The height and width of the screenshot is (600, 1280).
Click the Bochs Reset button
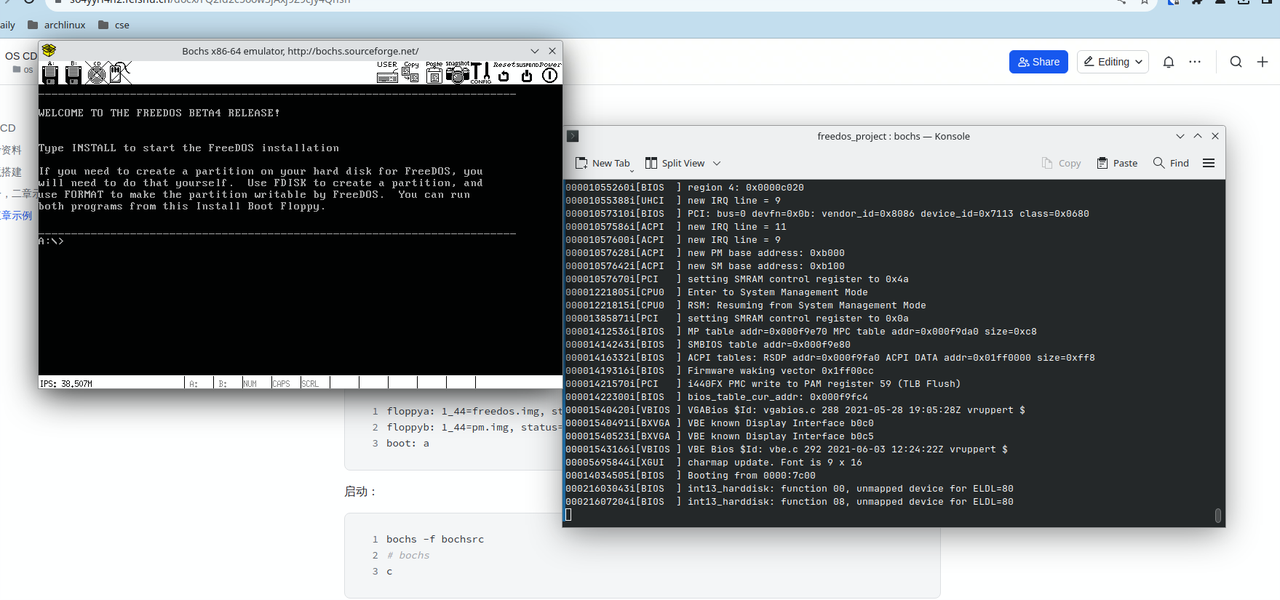point(503,72)
